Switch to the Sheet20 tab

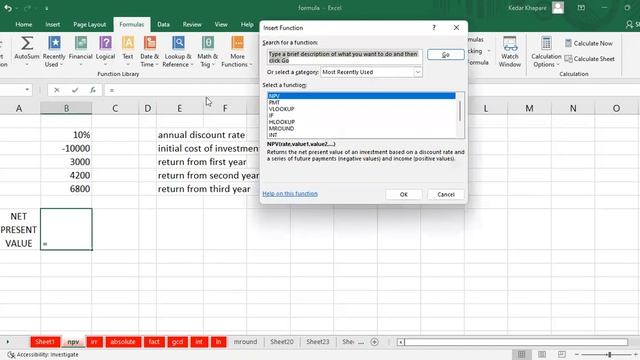[x=282, y=342]
